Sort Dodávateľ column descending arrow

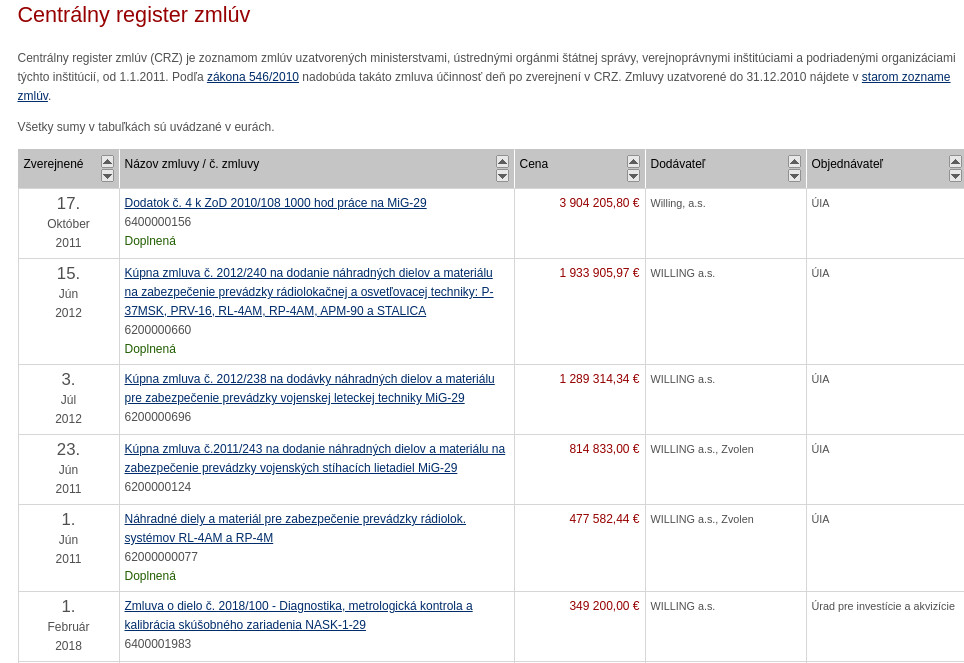794,176
